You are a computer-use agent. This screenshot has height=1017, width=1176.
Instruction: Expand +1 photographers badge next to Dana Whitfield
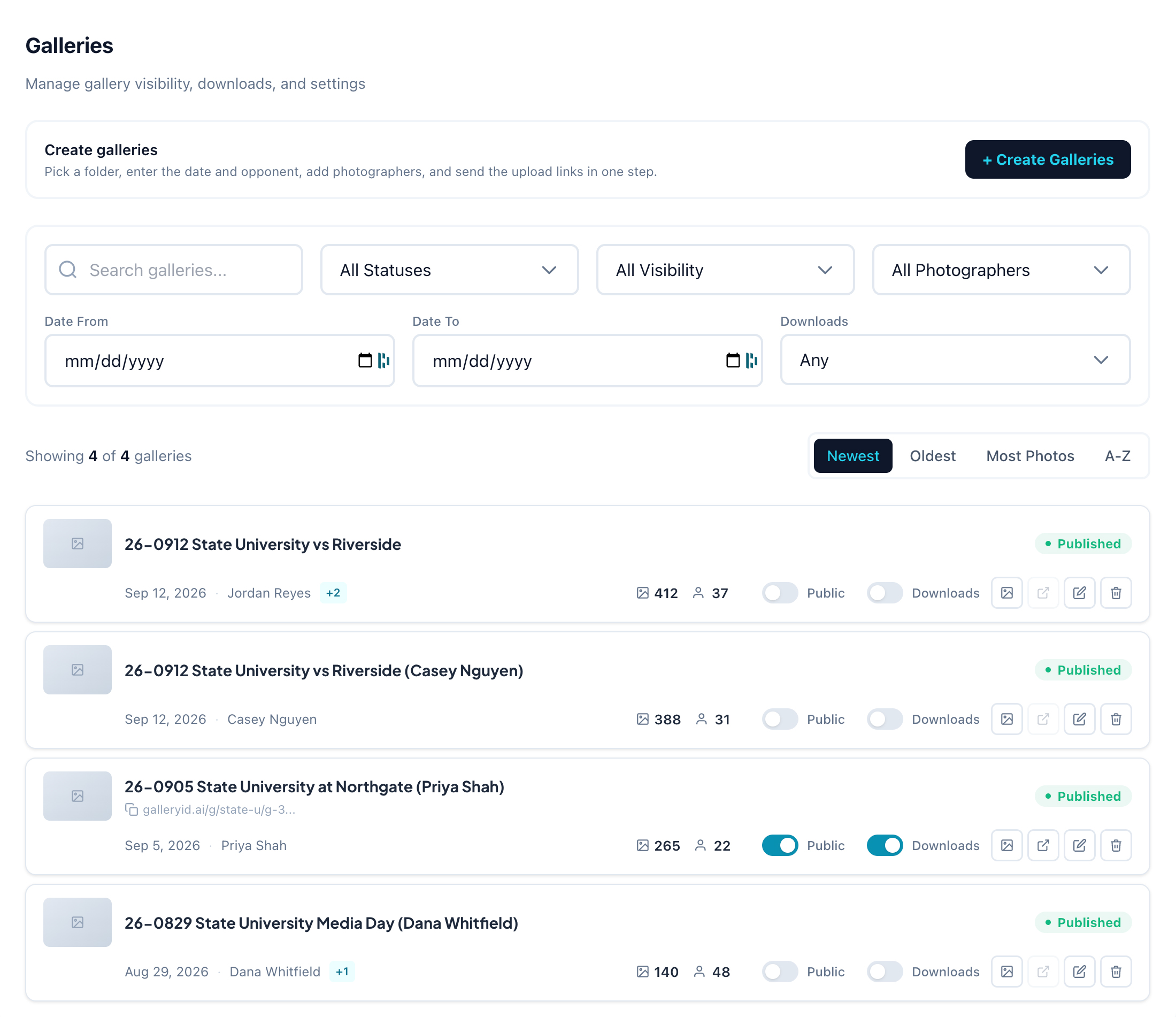pyautogui.click(x=342, y=972)
